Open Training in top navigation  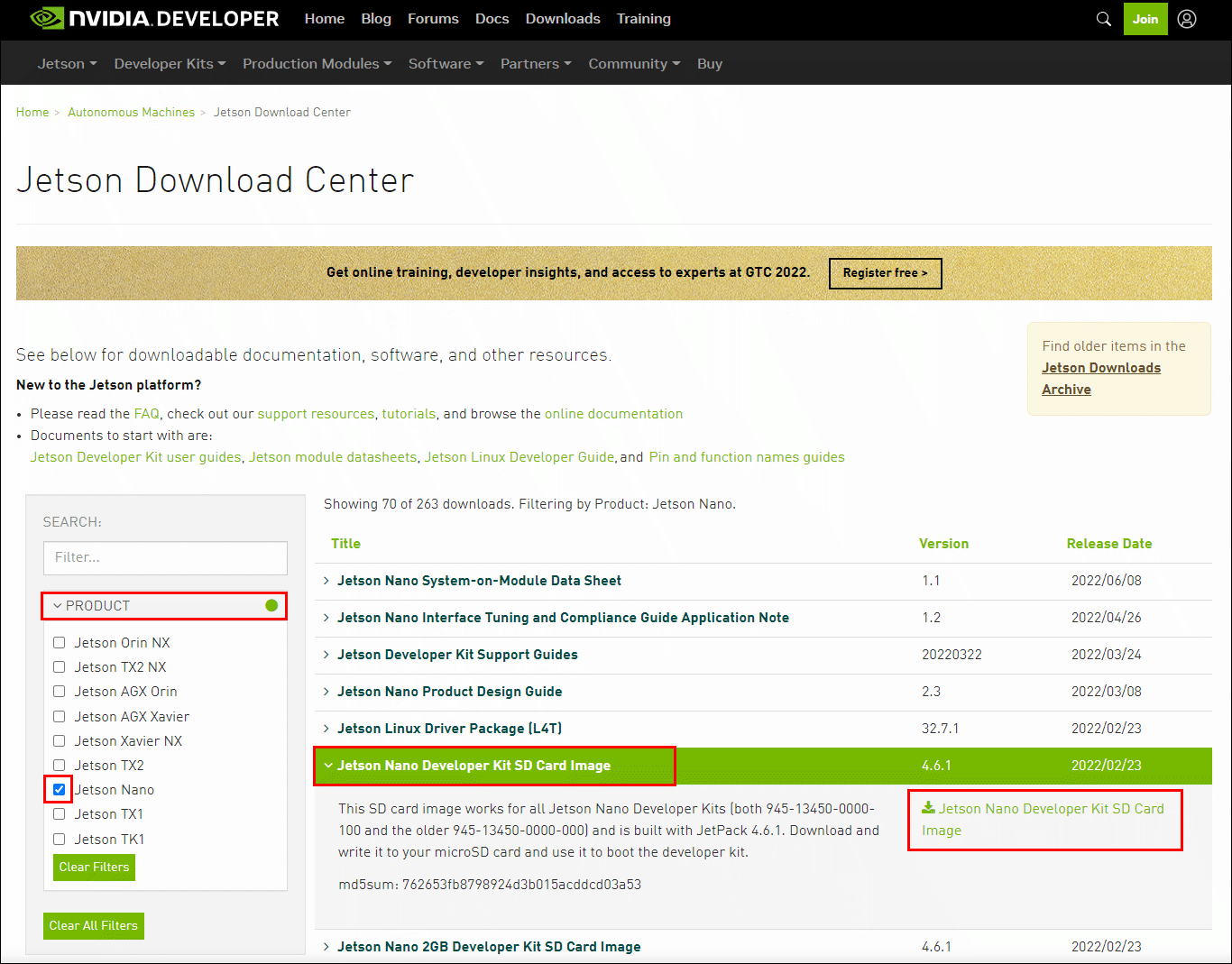(x=644, y=19)
